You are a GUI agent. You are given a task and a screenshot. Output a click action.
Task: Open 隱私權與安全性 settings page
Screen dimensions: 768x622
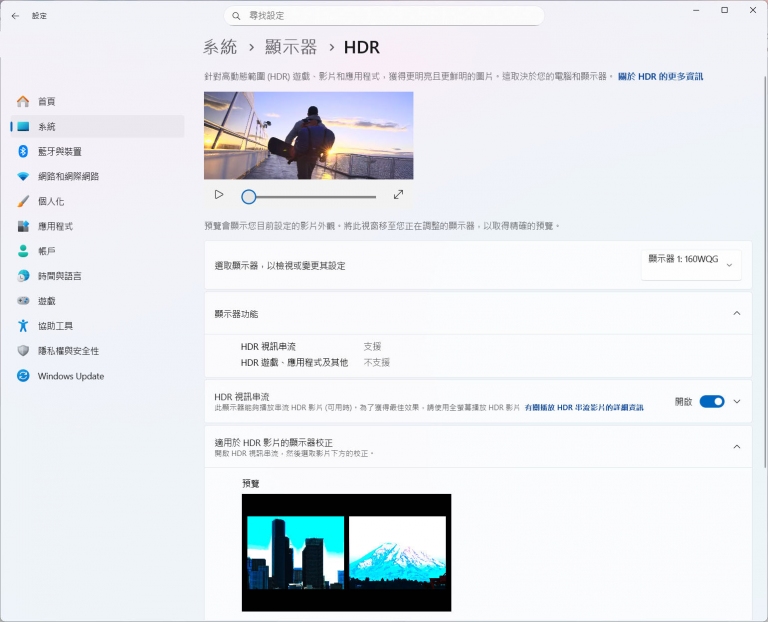[68, 351]
